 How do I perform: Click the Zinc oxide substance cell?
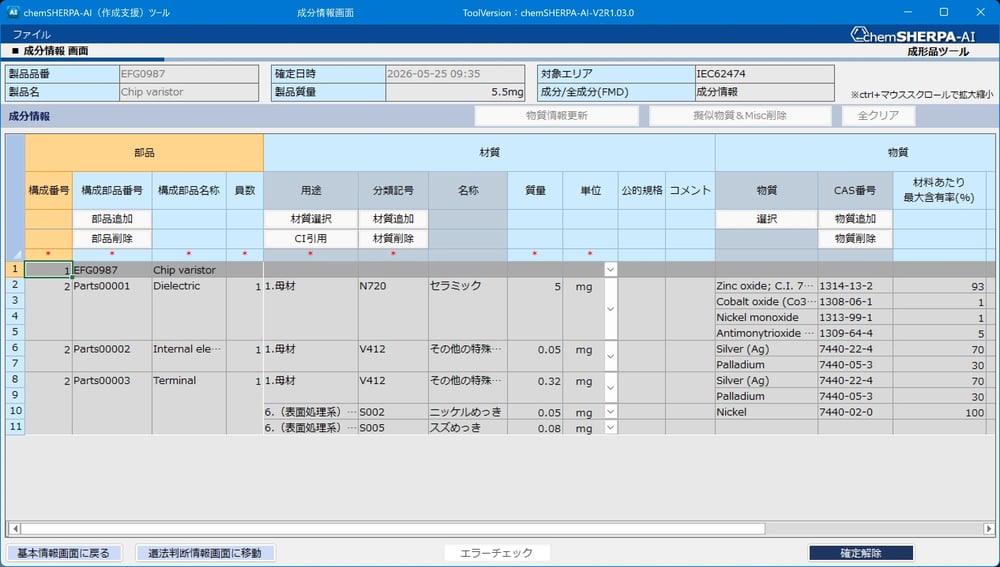coord(766,286)
